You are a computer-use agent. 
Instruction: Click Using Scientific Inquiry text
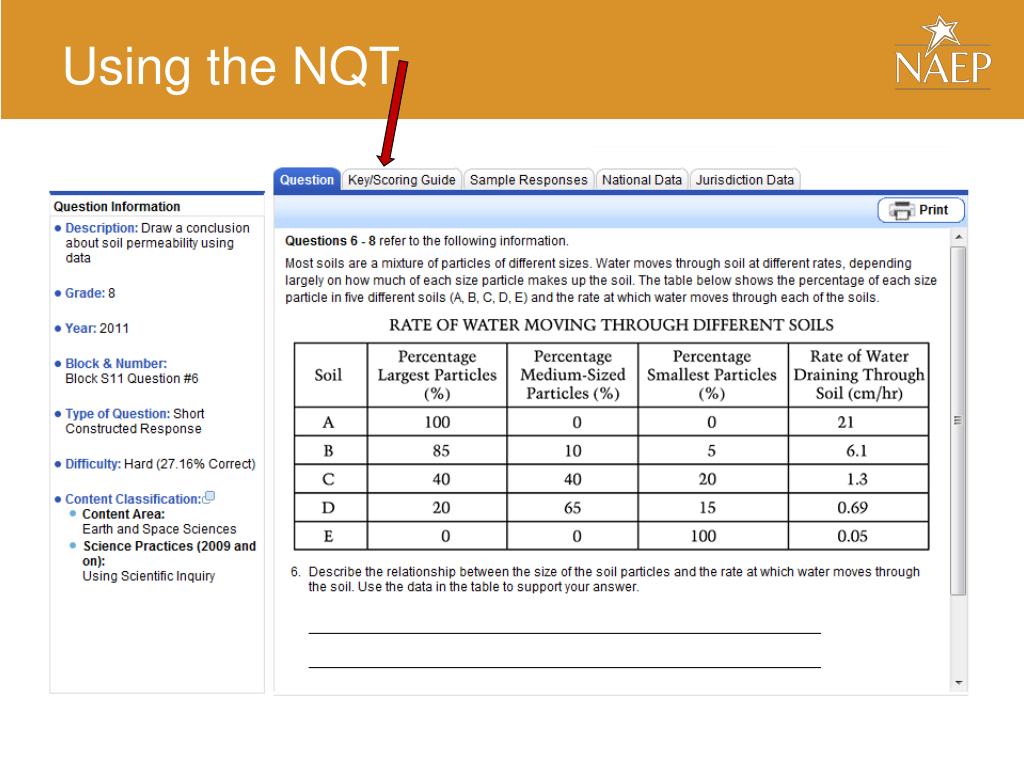tap(148, 576)
